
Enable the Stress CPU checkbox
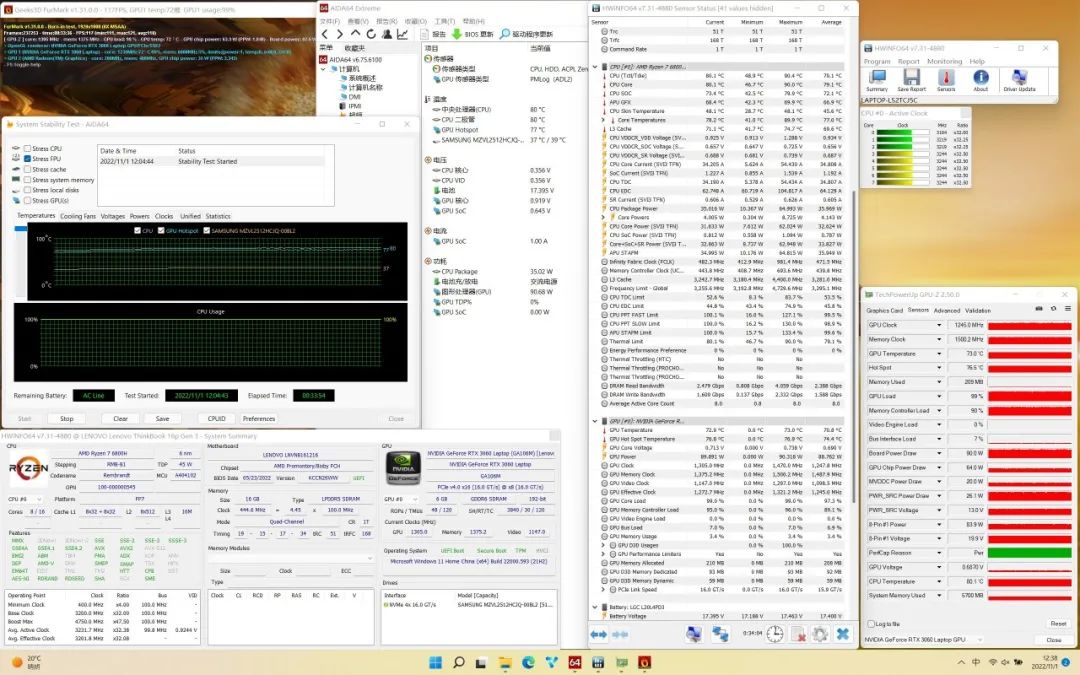click(x=27, y=148)
